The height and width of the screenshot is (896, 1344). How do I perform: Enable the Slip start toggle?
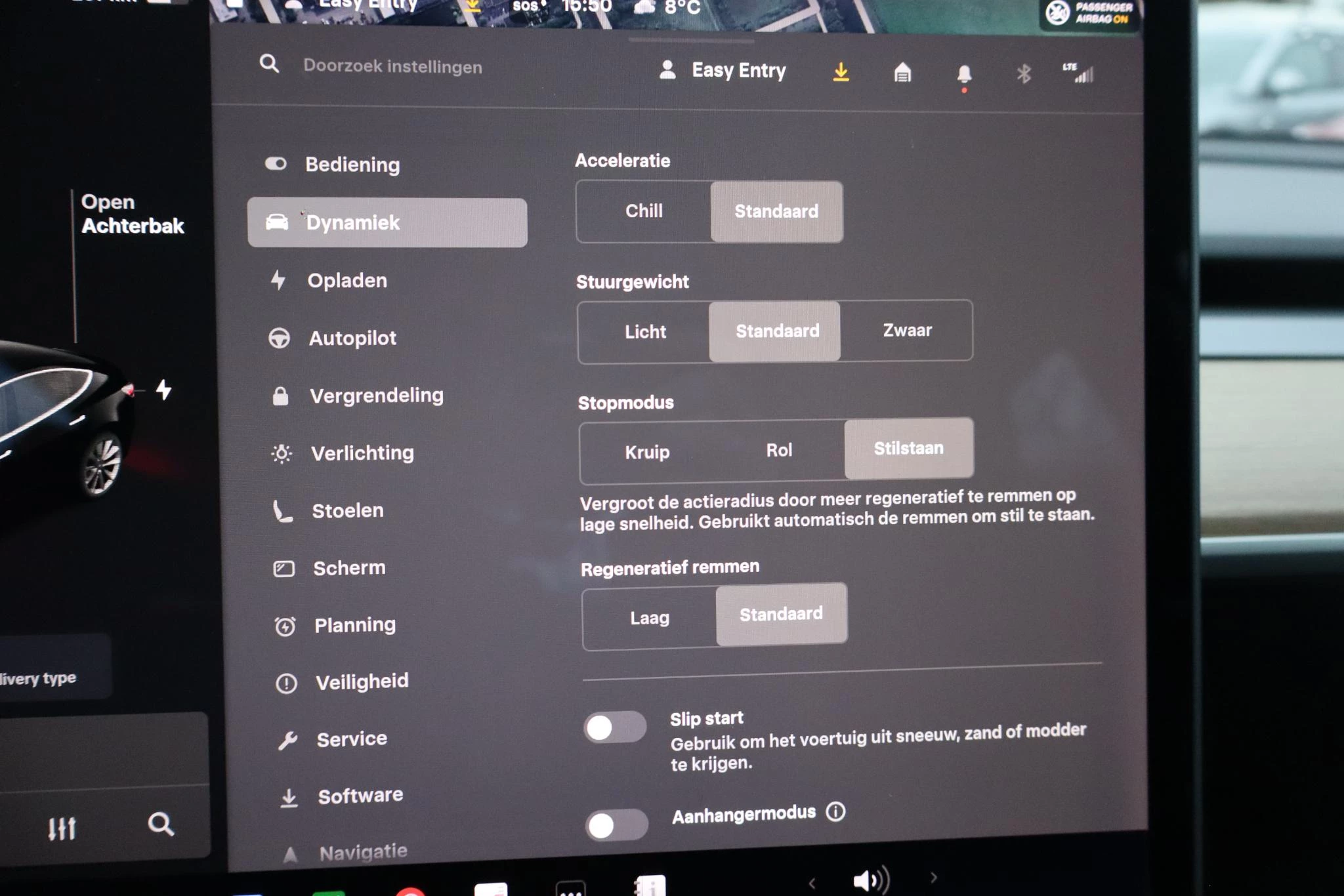tap(614, 728)
